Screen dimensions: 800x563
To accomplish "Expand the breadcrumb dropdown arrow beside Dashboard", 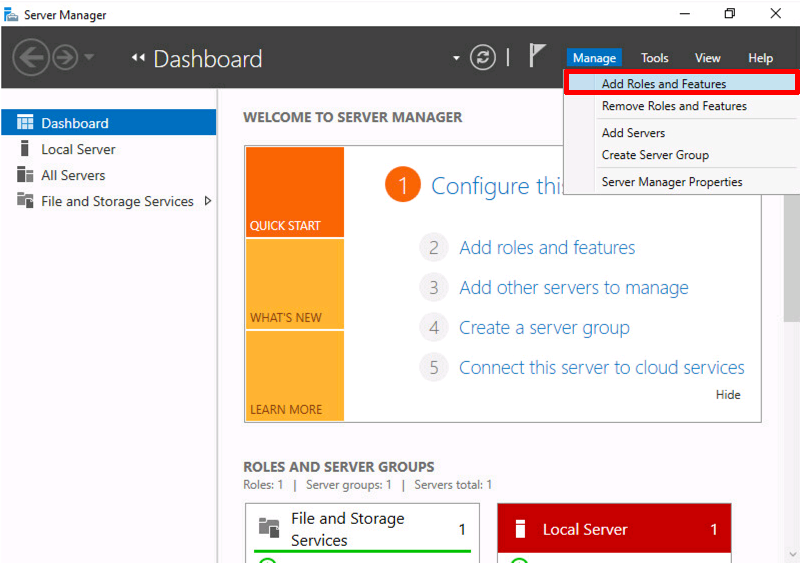I will point(456,58).
